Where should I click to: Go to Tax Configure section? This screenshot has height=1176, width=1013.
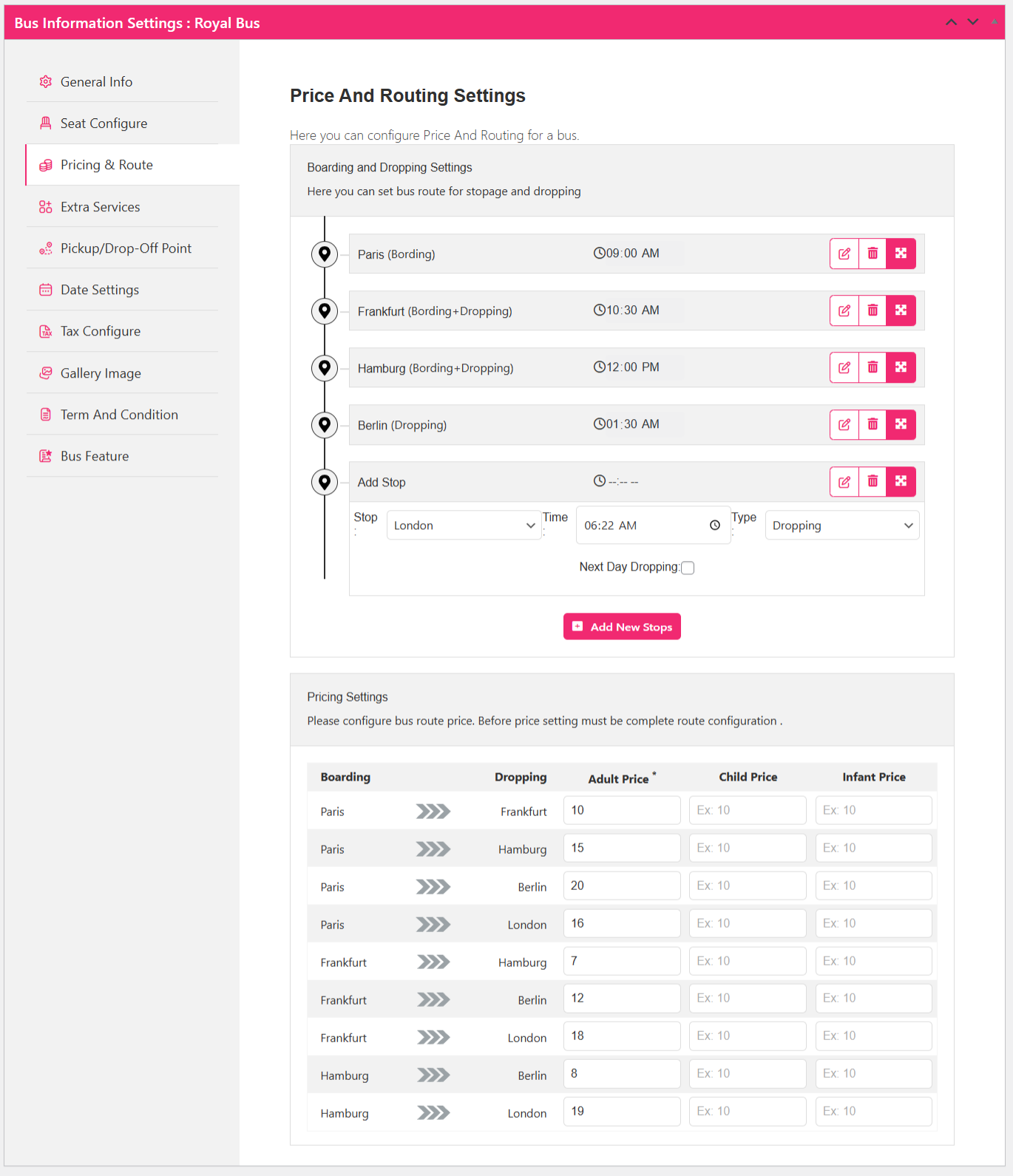coord(100,331)
